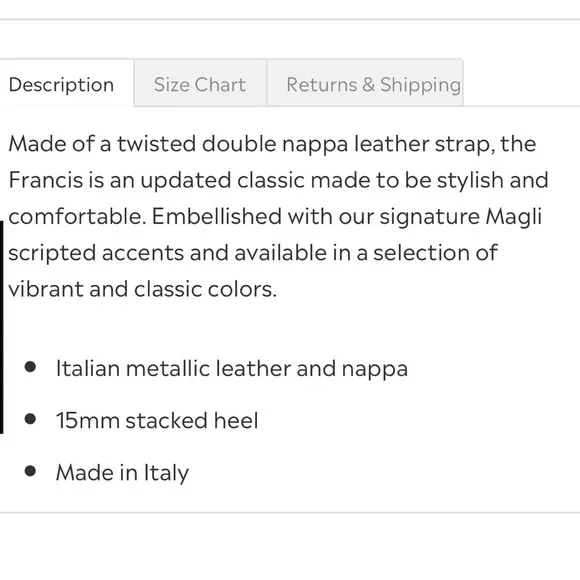Image resolution: width=580 pixels, height=580 pixels.
Task: Click the word "stylish" in the description
Action: coord(470,181)
